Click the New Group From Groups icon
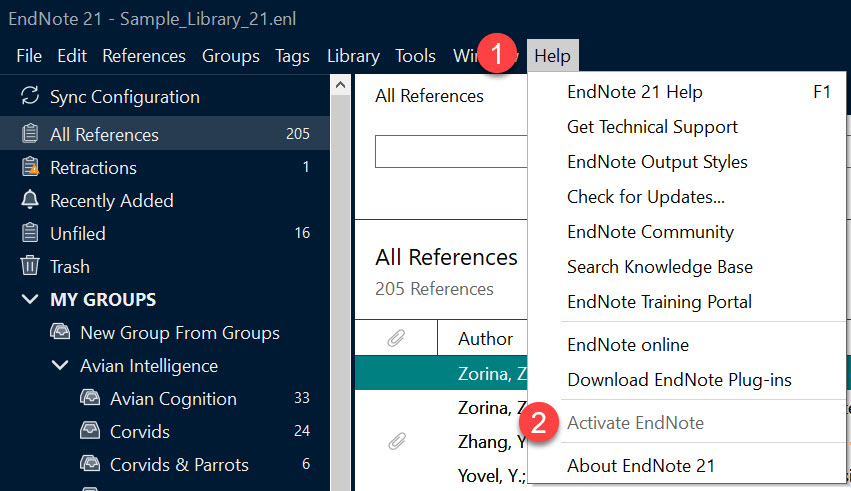851x491 pixels. (60, 331)
